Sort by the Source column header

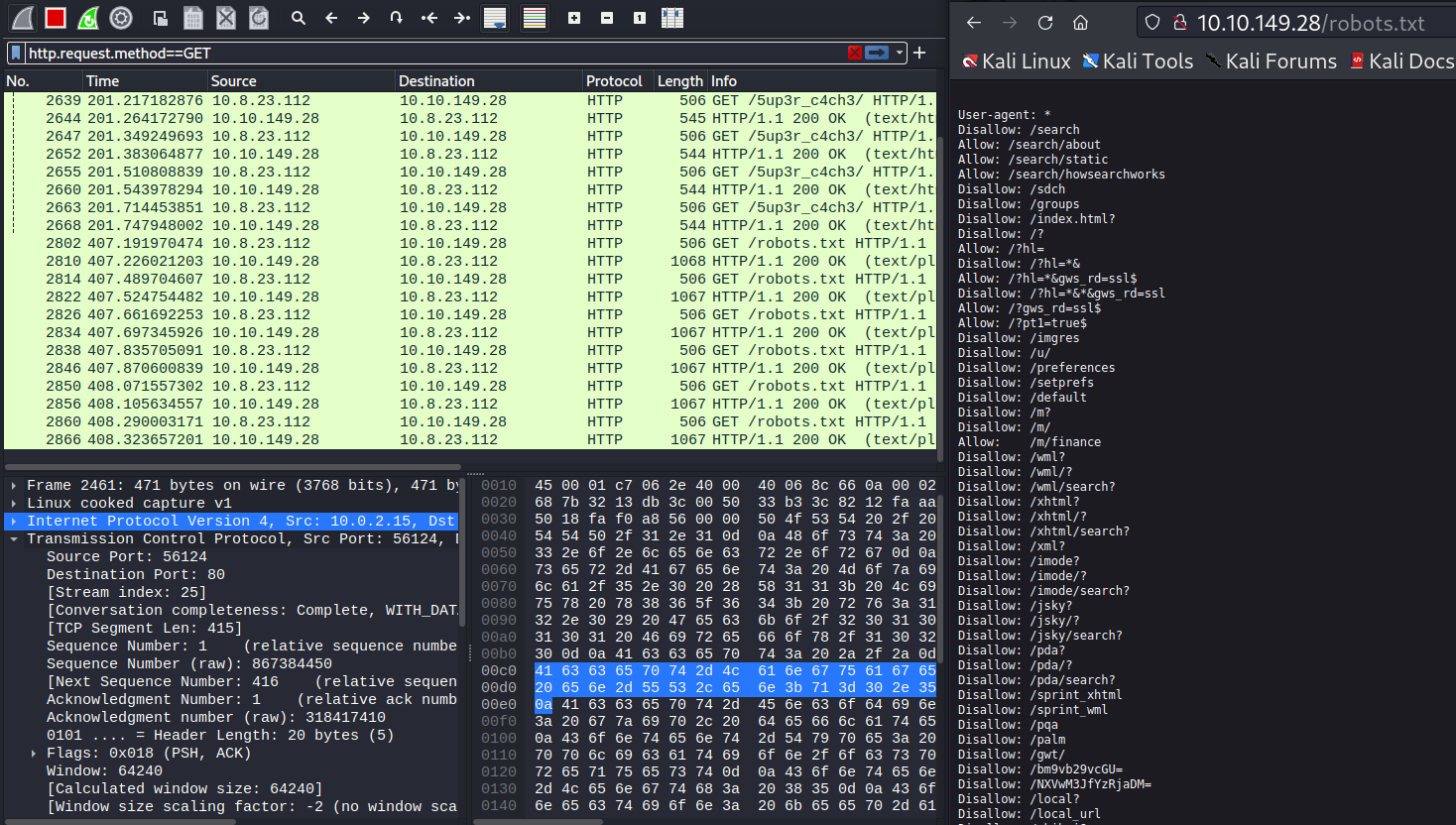pyautogui.click(x=302, y=81)
